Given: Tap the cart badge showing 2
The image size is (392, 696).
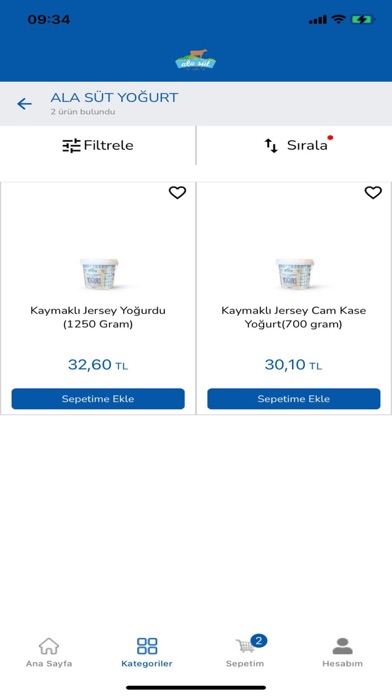Looking at the screenshot, I should click(x=259, y=641).
